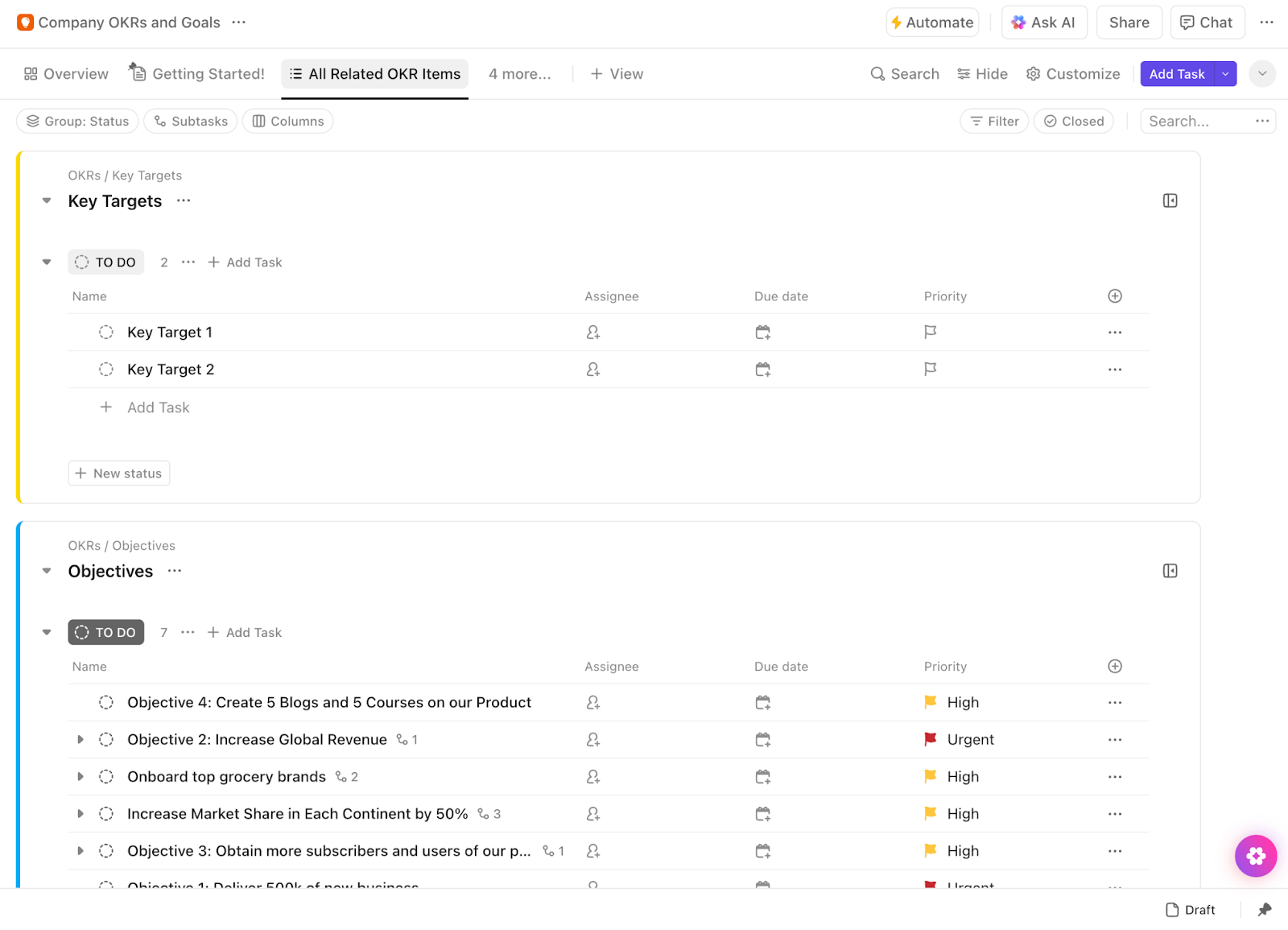This screenshot has height=930, width=1288.
Task: Open the Automate lightning menu
Action: [932, 23]
